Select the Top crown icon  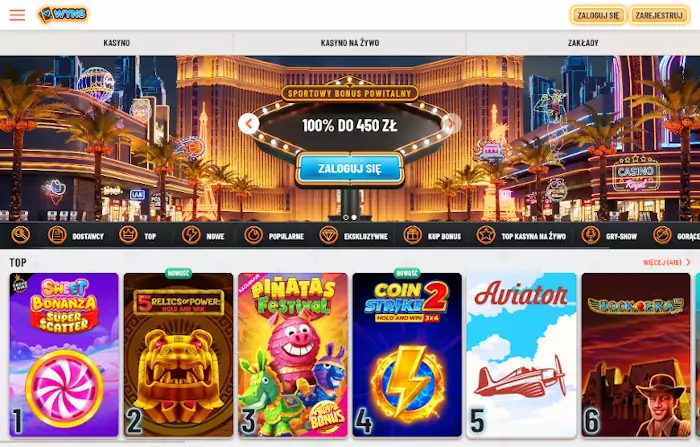tap(128, 235)
